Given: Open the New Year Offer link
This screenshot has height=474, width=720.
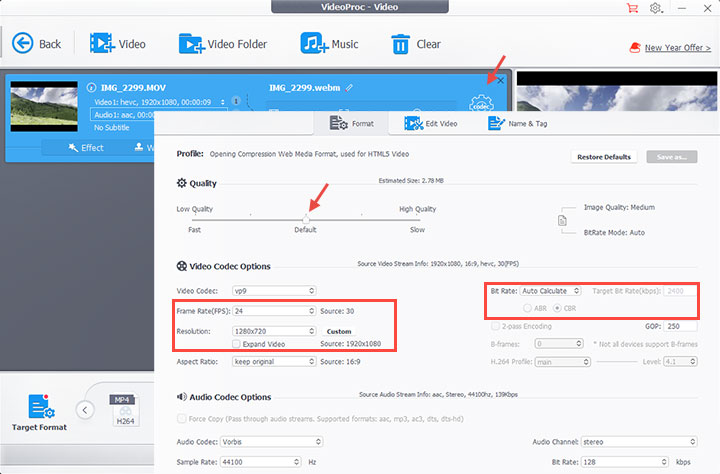Looking at the screenshot, I should click(x=678, y=48).
